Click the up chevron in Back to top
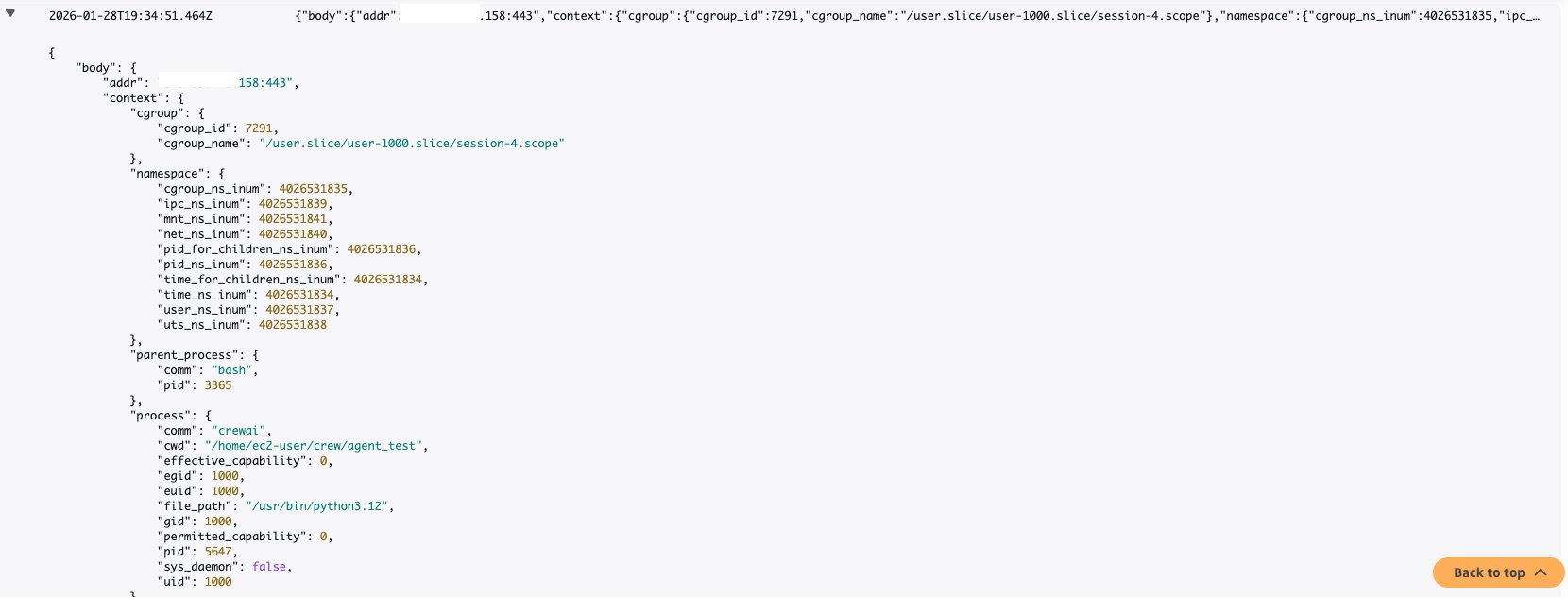The image size is (1568, 598). click(1541, 572)
